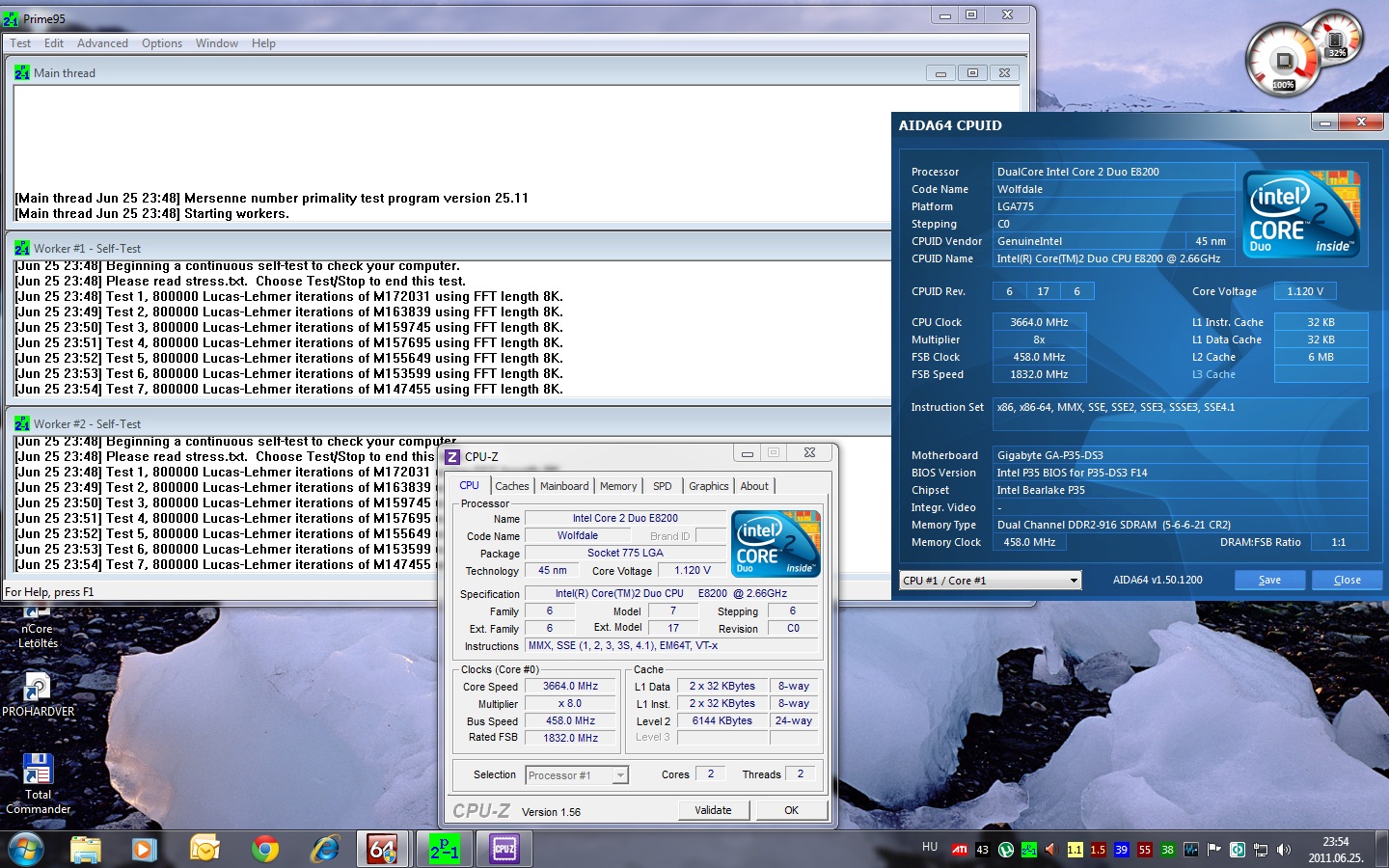
Task: Open the PROHARDVER desktop shortcut
Action: [x=38, y=694]
